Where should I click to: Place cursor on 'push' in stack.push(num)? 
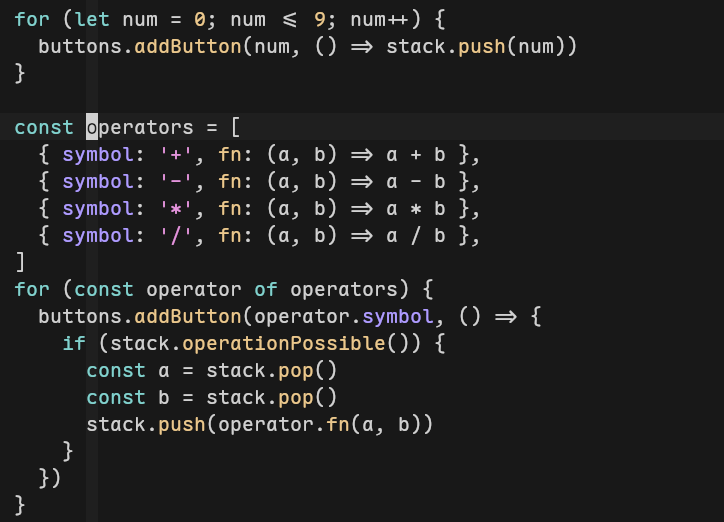(482, 46)
